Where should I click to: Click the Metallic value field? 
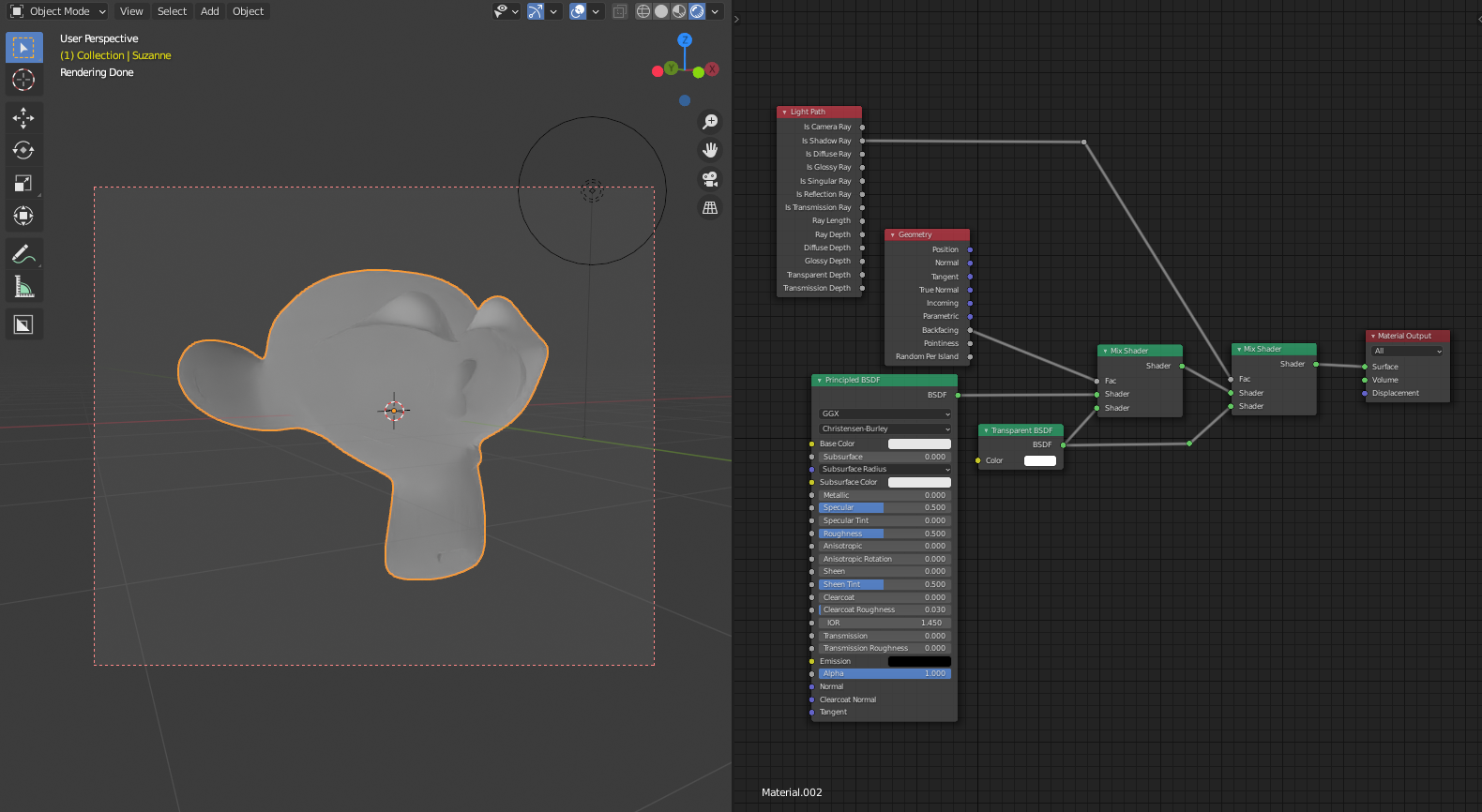885,495
